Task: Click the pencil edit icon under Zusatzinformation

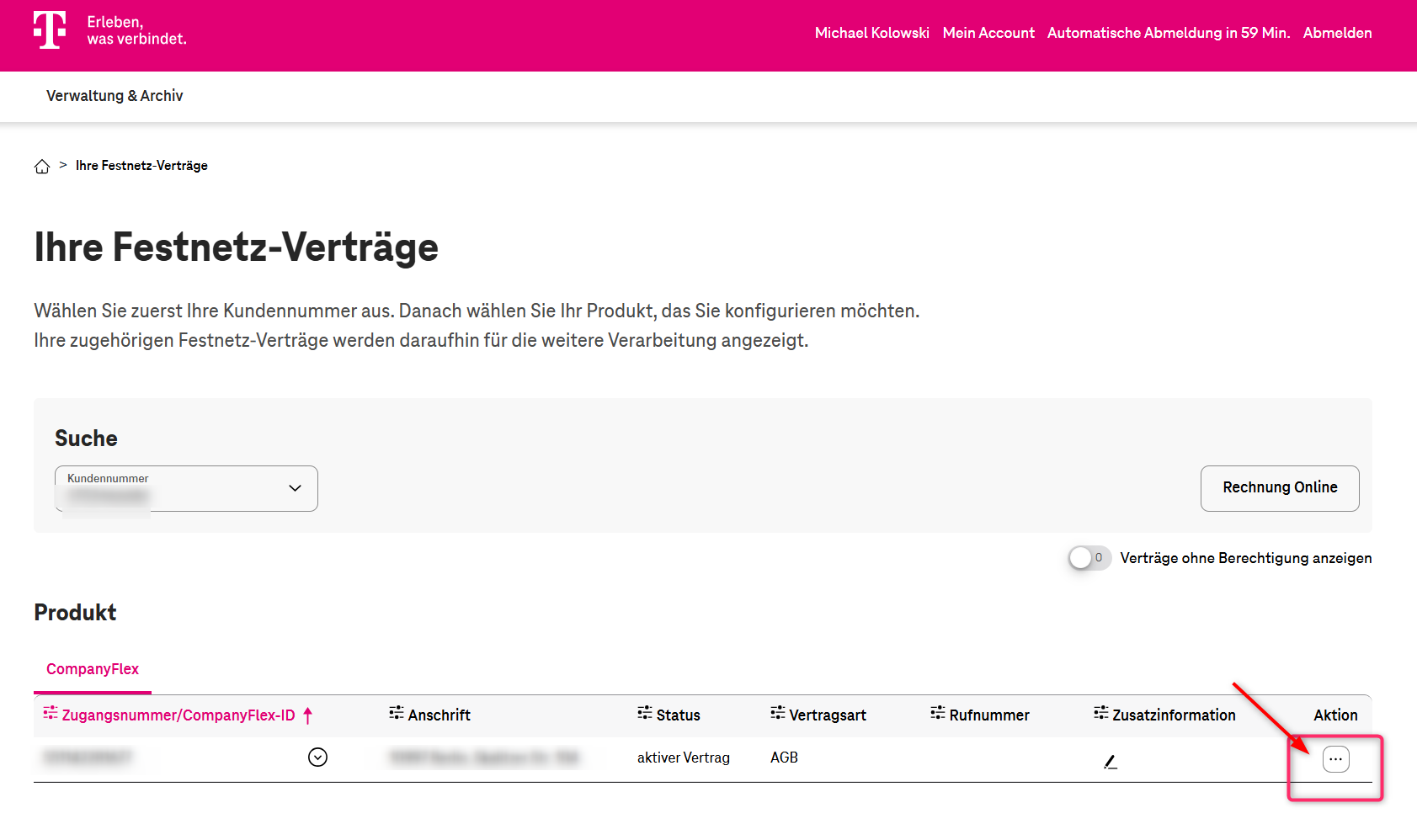Action: 1111,760
